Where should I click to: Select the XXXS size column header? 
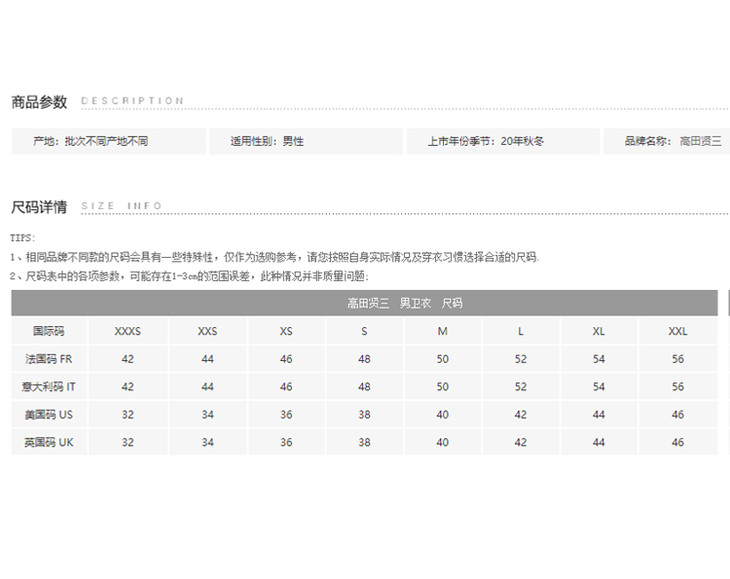click(x=128, y=331)
